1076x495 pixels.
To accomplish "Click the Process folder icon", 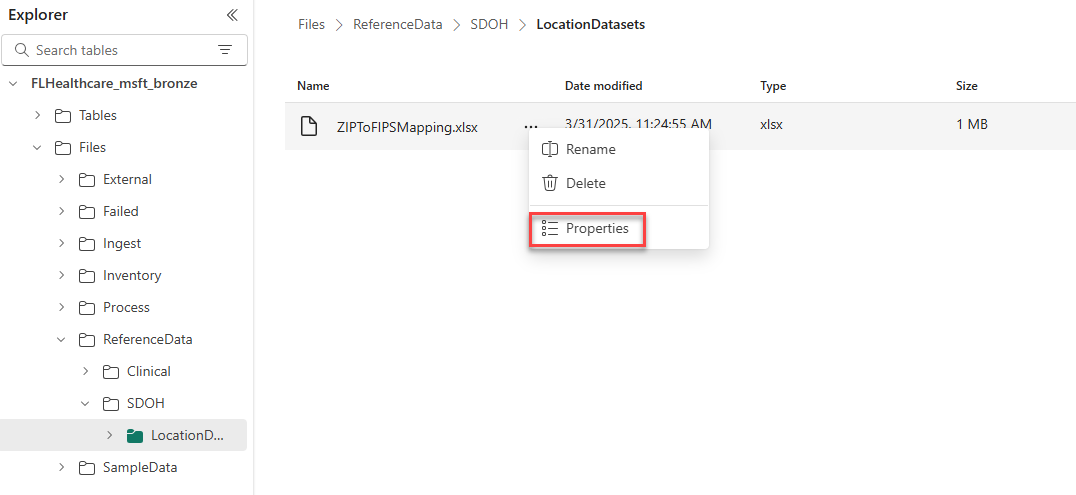I will (x=87, y=307).
